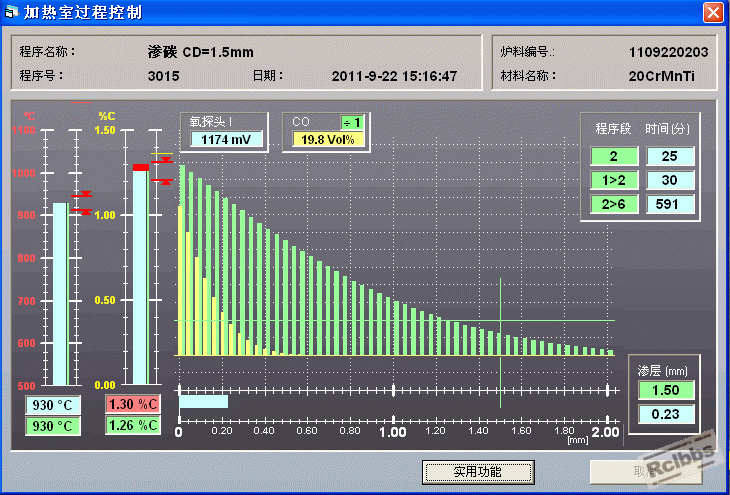Screen dimensions: 730x495
Task: Click the 2.00 mm depth axis label
Action: click(605, 432)
